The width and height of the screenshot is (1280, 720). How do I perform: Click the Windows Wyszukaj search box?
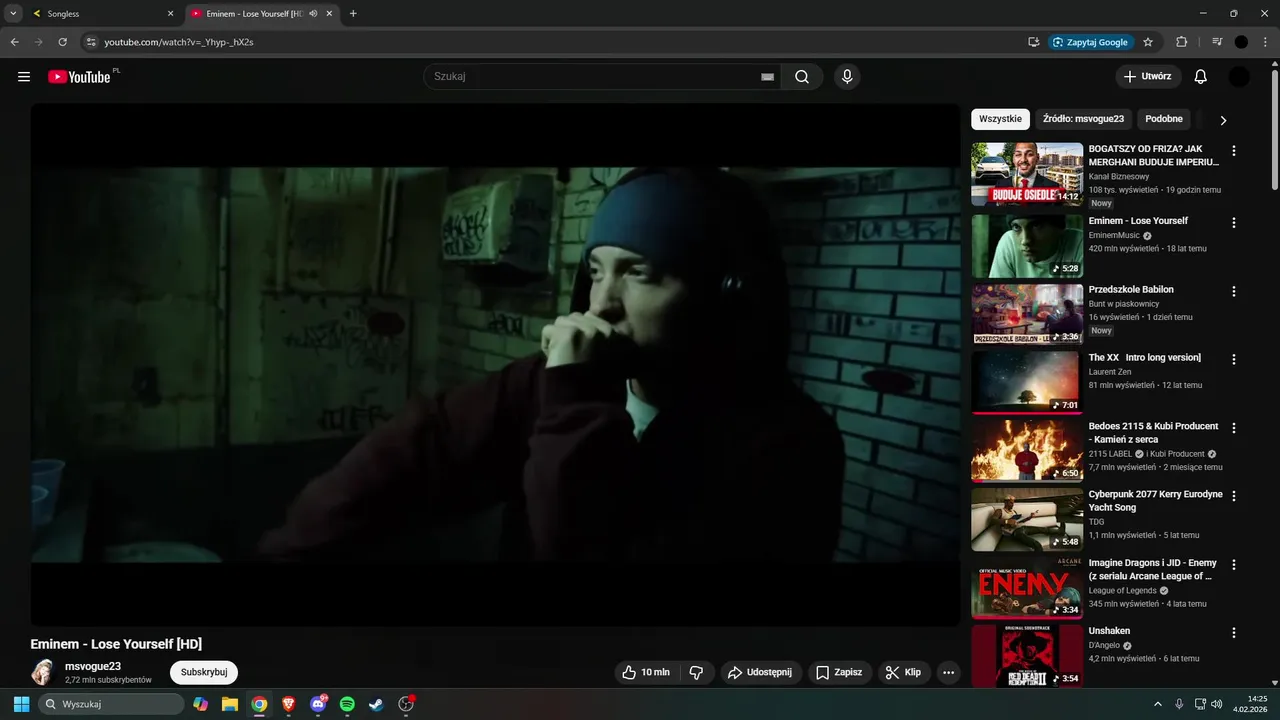point(111,704)
